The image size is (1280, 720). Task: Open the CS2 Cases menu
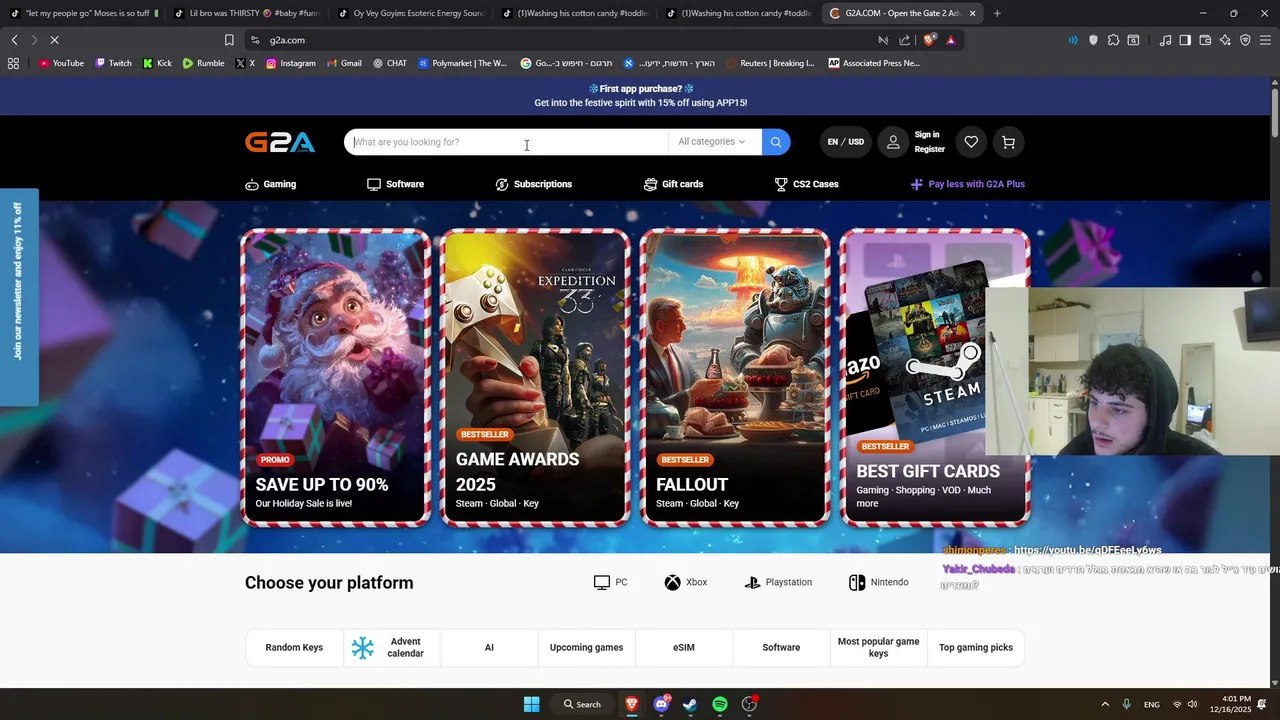[x=806, y=184]
